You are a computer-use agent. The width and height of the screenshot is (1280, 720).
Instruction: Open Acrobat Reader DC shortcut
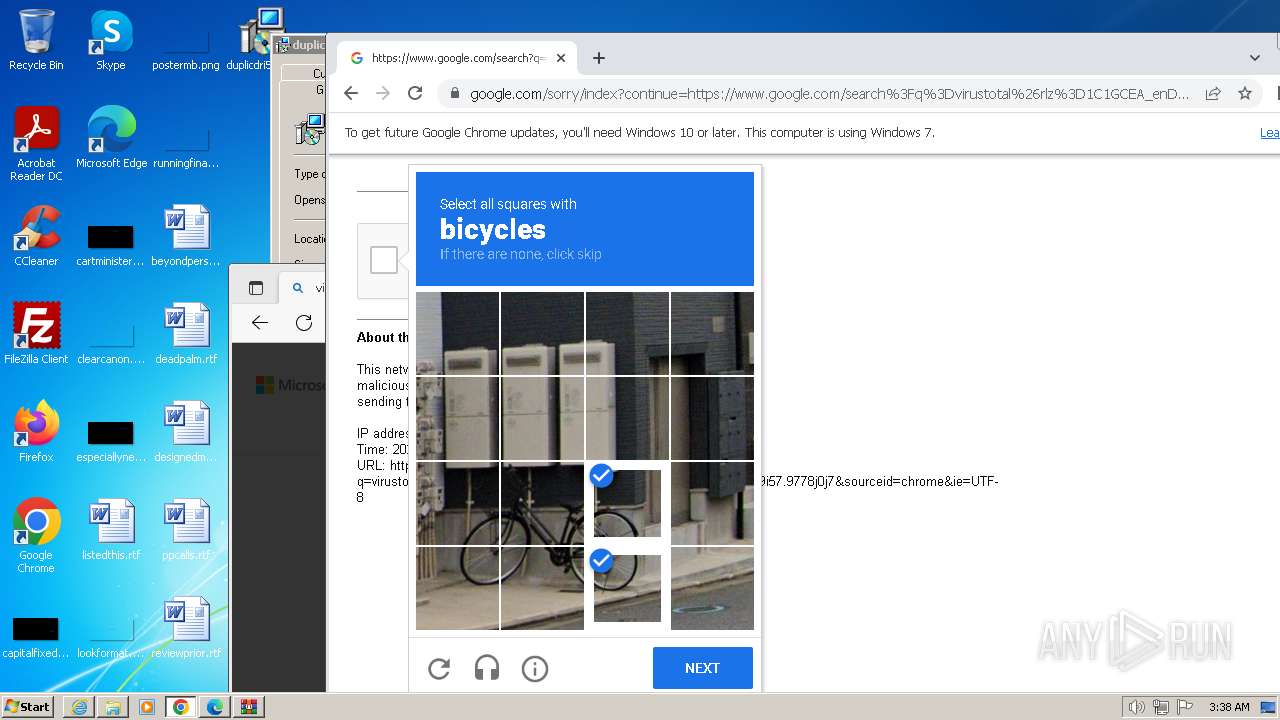[36, 144]
